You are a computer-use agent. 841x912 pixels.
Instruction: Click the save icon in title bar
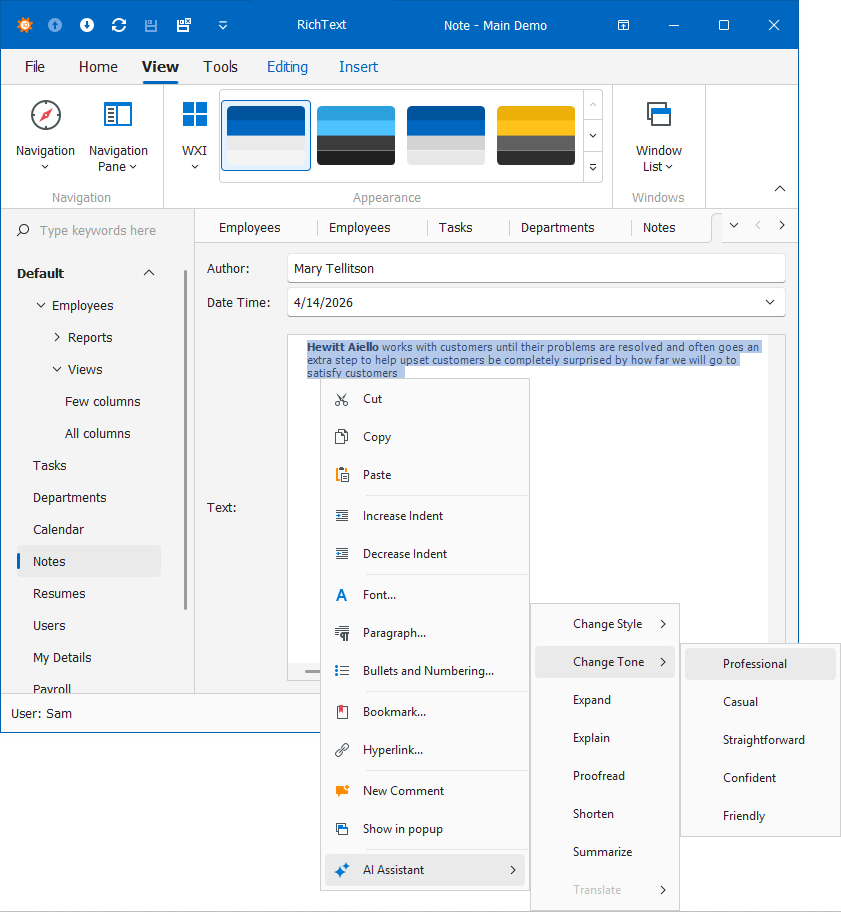coord(151,25)
